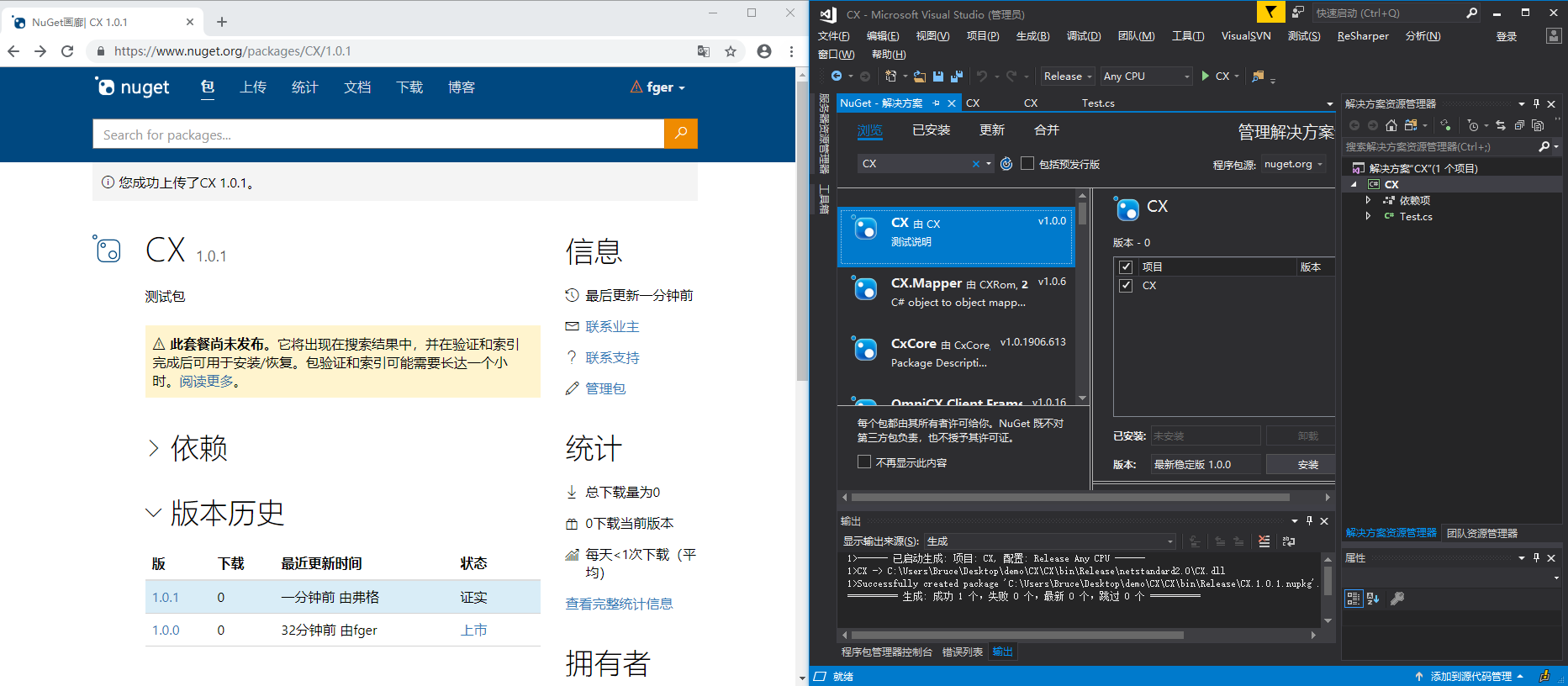1568x686 pixels.
Task: Expand the 依赖项 node in Solution Explorer
Action: click(1368, 200)
